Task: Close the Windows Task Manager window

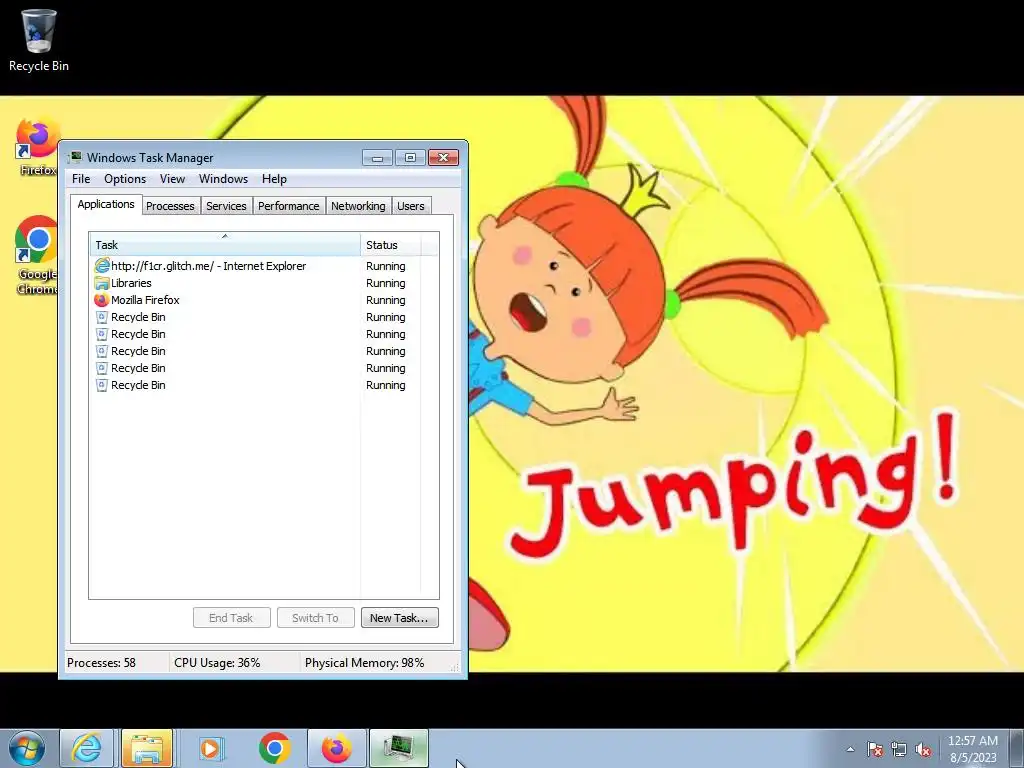Action: pyautogui.click(x=443, y=157)
